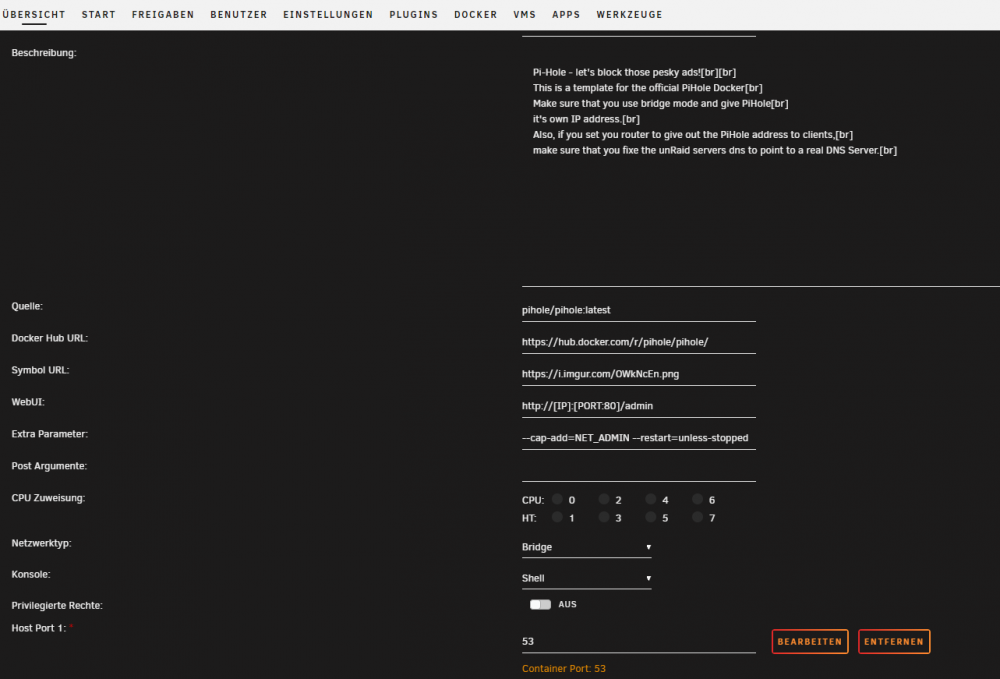The height and width of the screenshot is (679, 1000).
Task: Open the Konsole Shell dropdown
Action: (x=587, y=578)
